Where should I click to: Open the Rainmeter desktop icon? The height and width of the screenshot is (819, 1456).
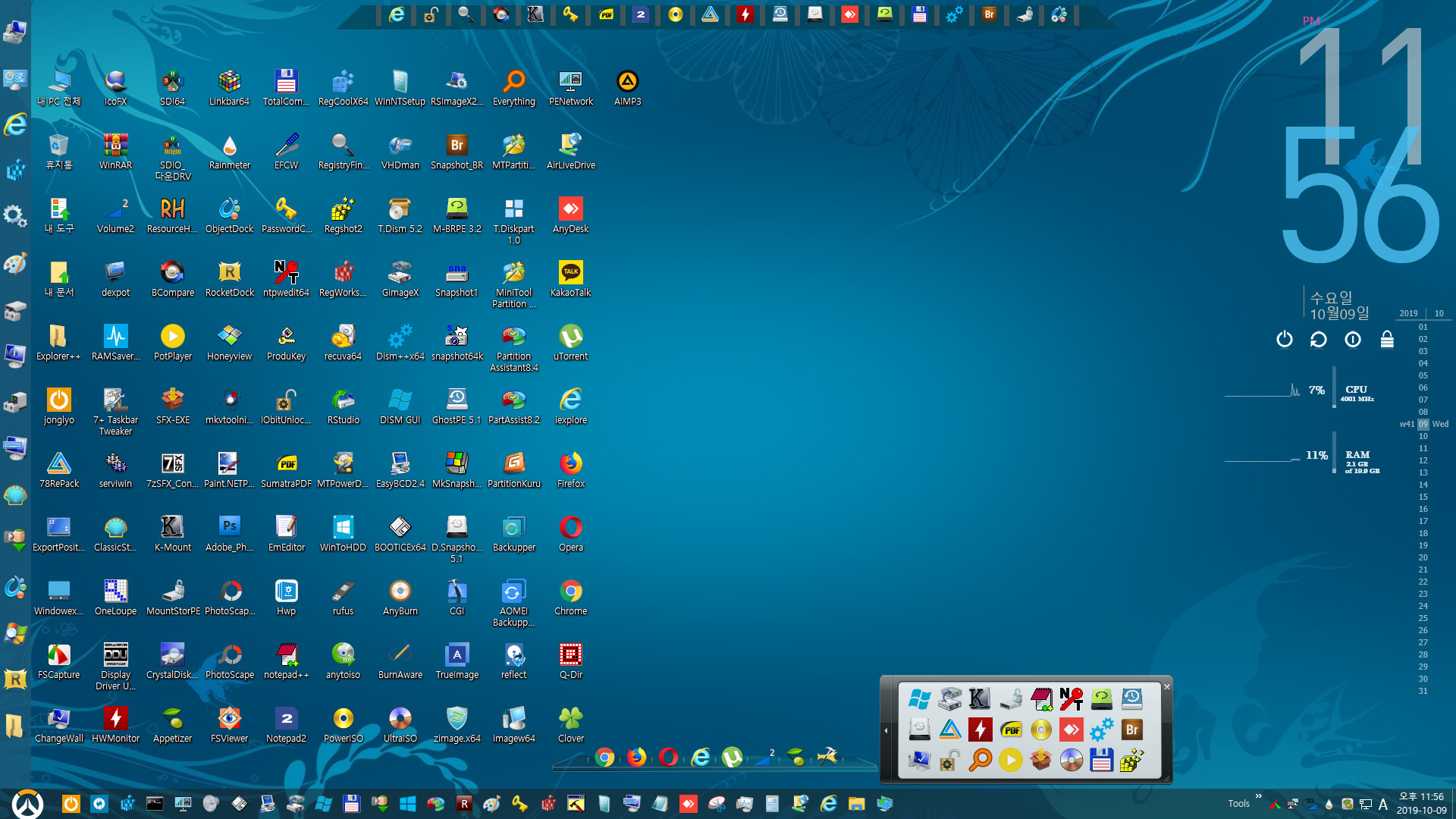(x=229, y=151)
